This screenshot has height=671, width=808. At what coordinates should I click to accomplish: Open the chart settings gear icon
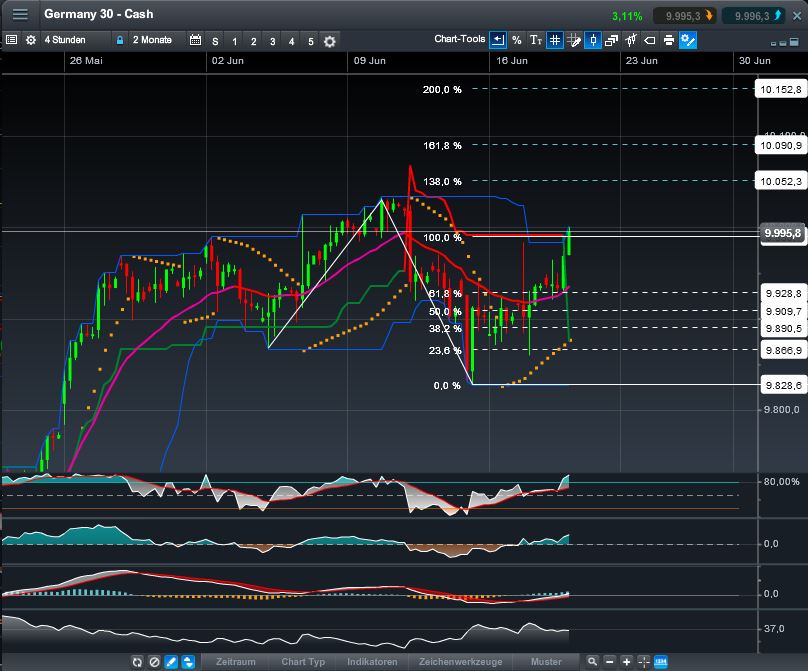[30, 40]
